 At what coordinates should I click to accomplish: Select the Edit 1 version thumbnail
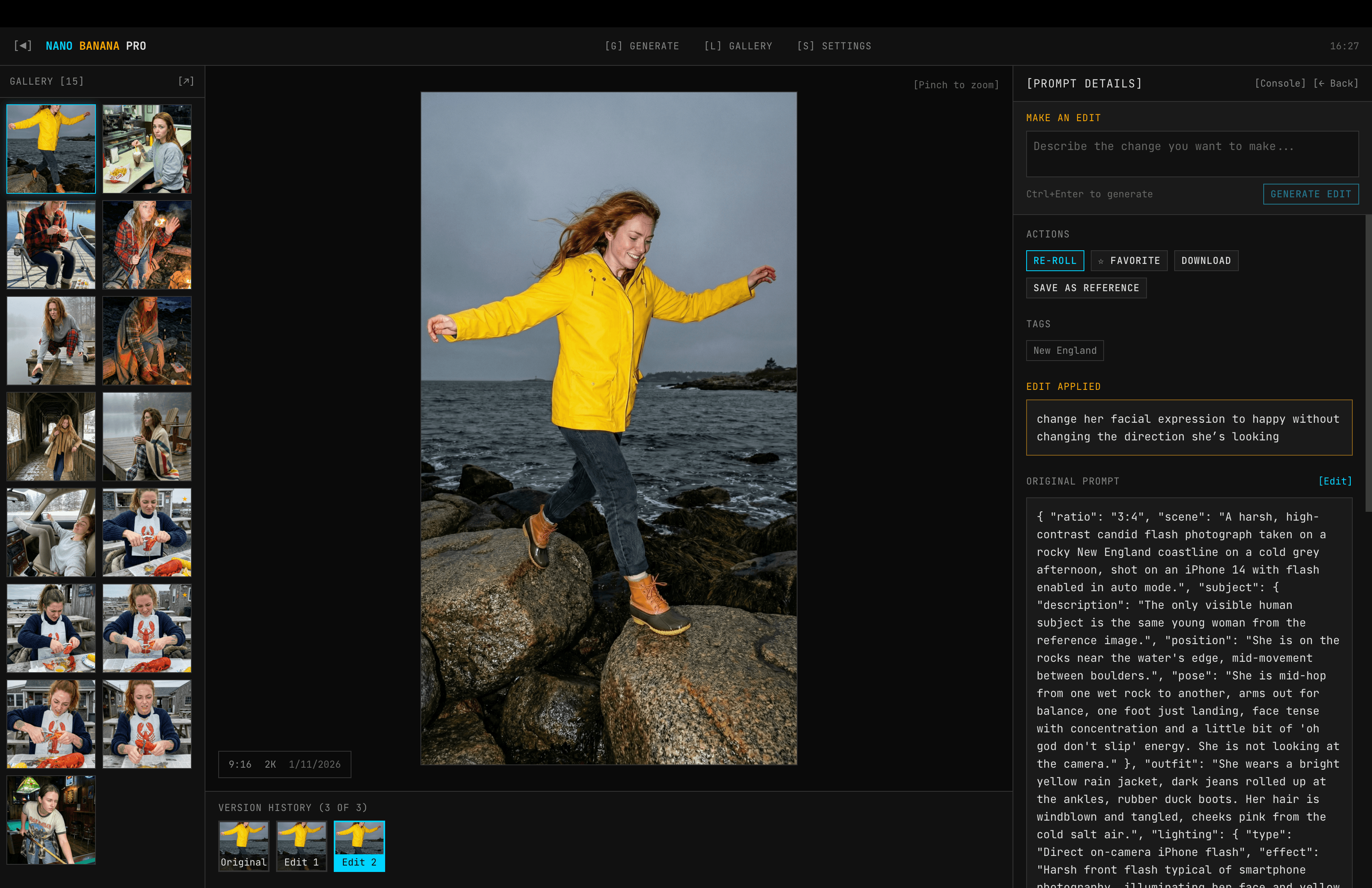point(301,845)
